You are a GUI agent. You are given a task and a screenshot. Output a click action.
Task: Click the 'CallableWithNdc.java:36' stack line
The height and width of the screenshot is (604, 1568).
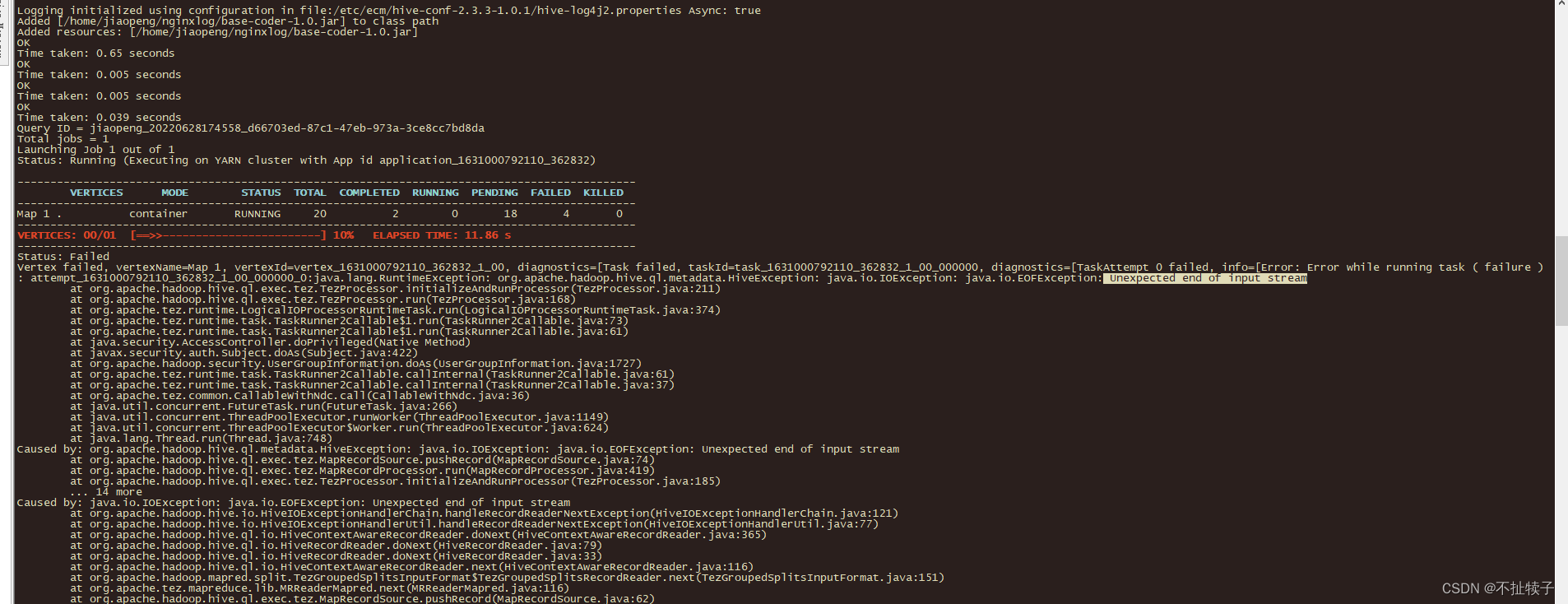(x=299, y=396)
